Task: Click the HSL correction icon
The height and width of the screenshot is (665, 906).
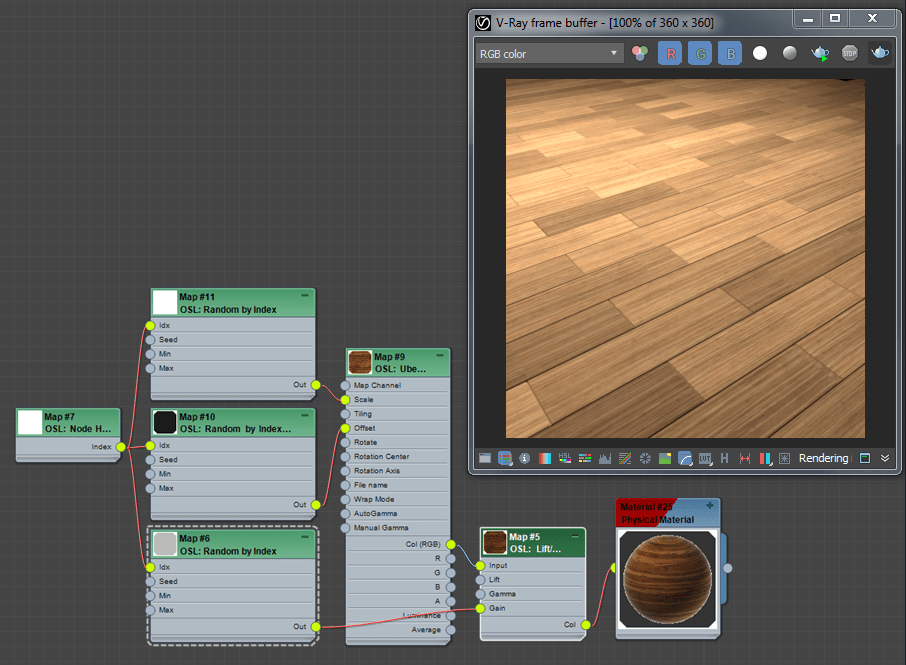Action: pos(565,458)
